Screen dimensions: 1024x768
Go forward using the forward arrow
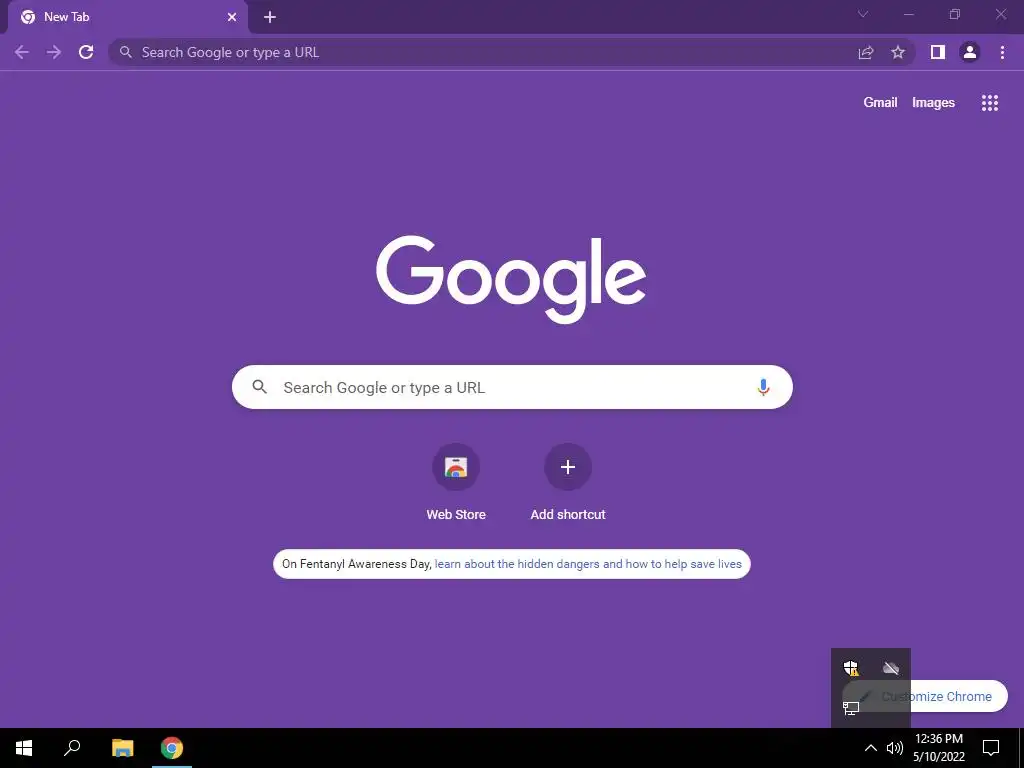tap(54, 52)
